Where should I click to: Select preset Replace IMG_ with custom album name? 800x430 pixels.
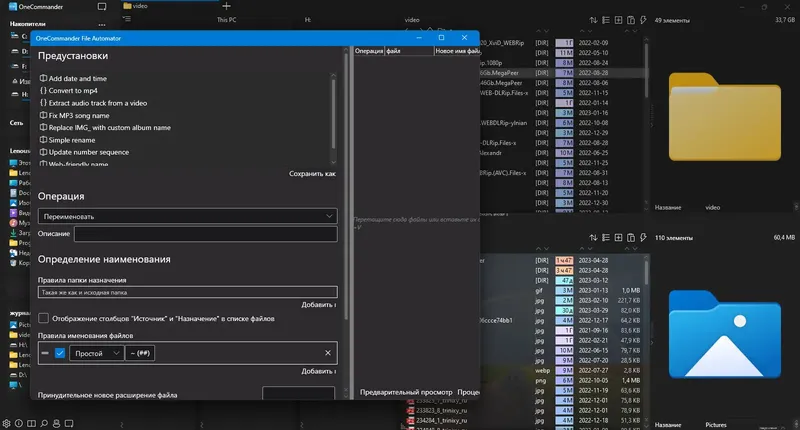pos(105,128)
